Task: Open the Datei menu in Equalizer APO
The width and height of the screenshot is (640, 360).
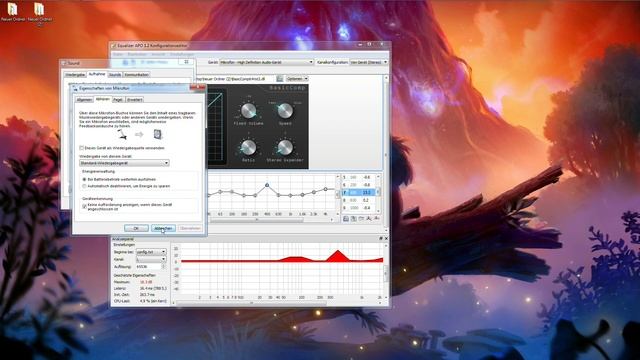Action: 118,54
